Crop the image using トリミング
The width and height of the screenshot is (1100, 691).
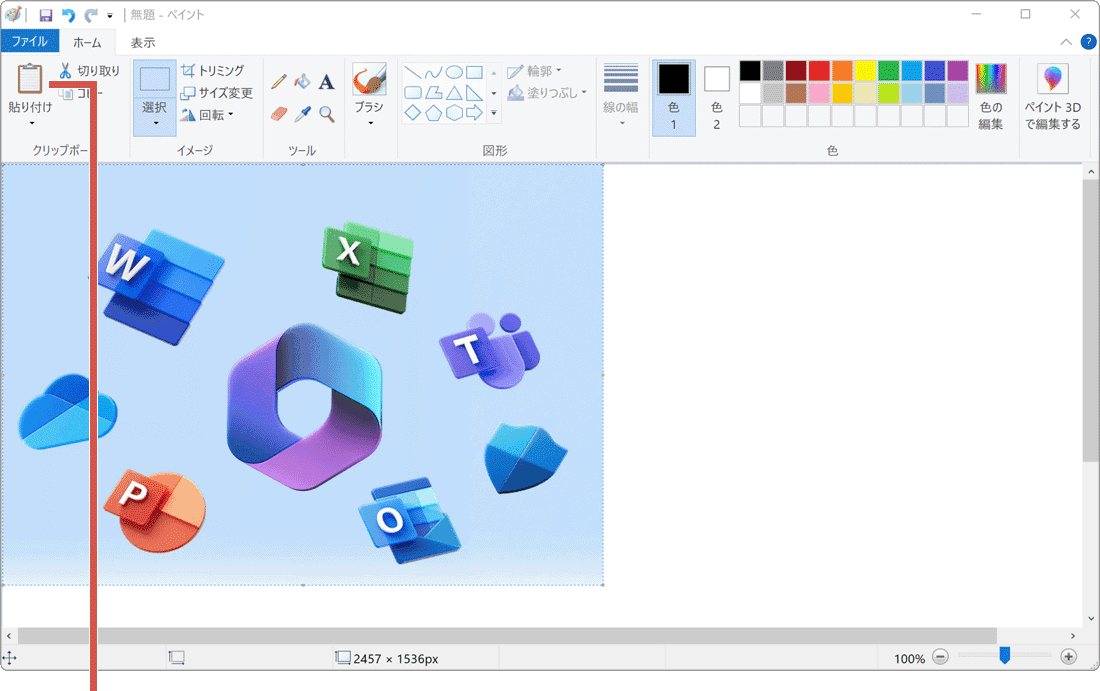(x=213, y=70)
